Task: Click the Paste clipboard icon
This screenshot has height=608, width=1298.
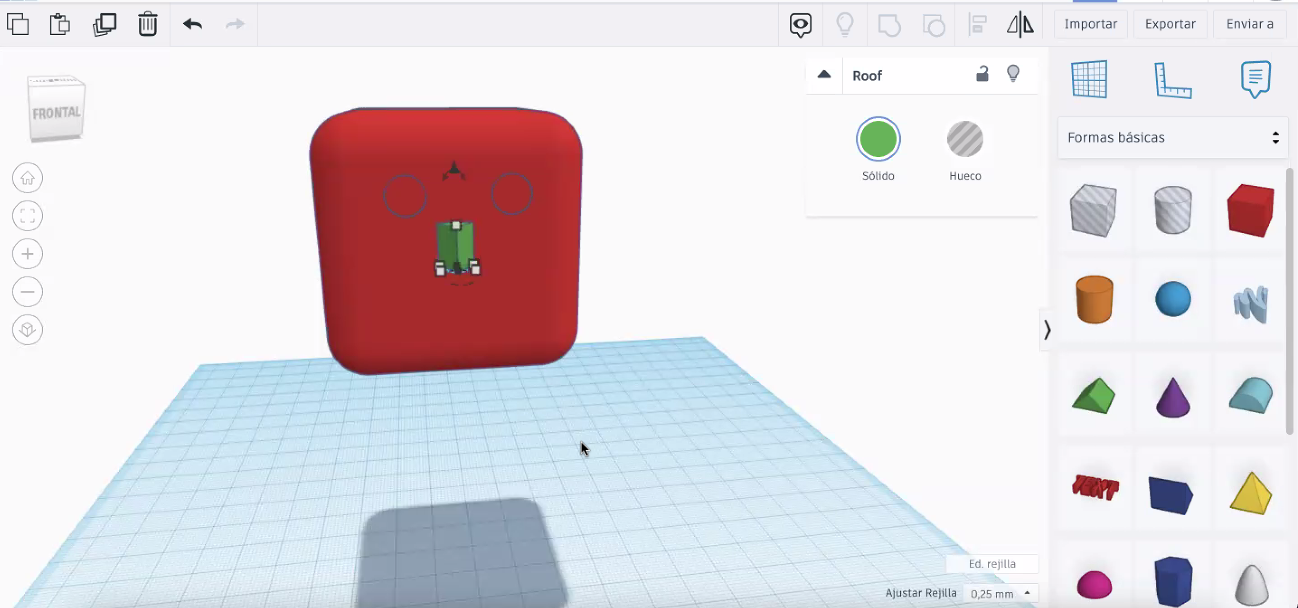Action: 60,24
